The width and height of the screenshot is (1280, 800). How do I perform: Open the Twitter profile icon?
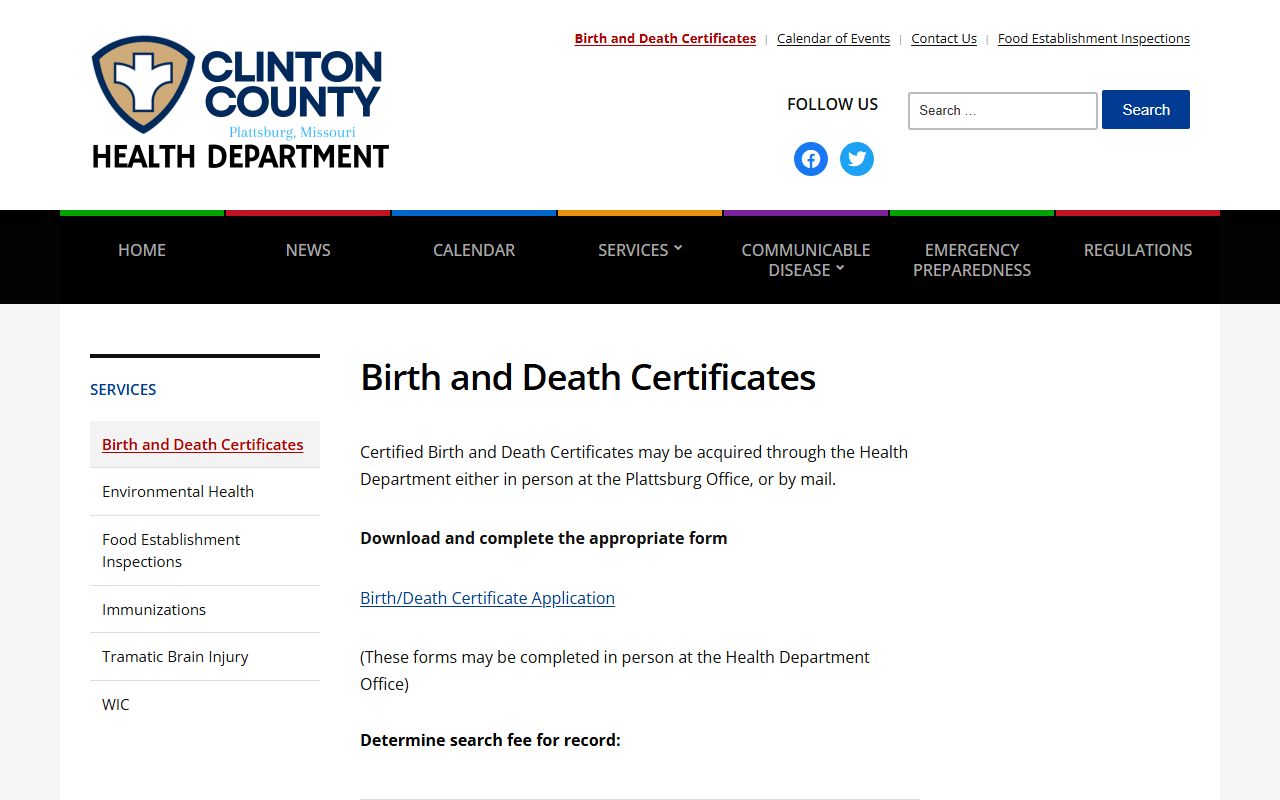pos(857,159)
